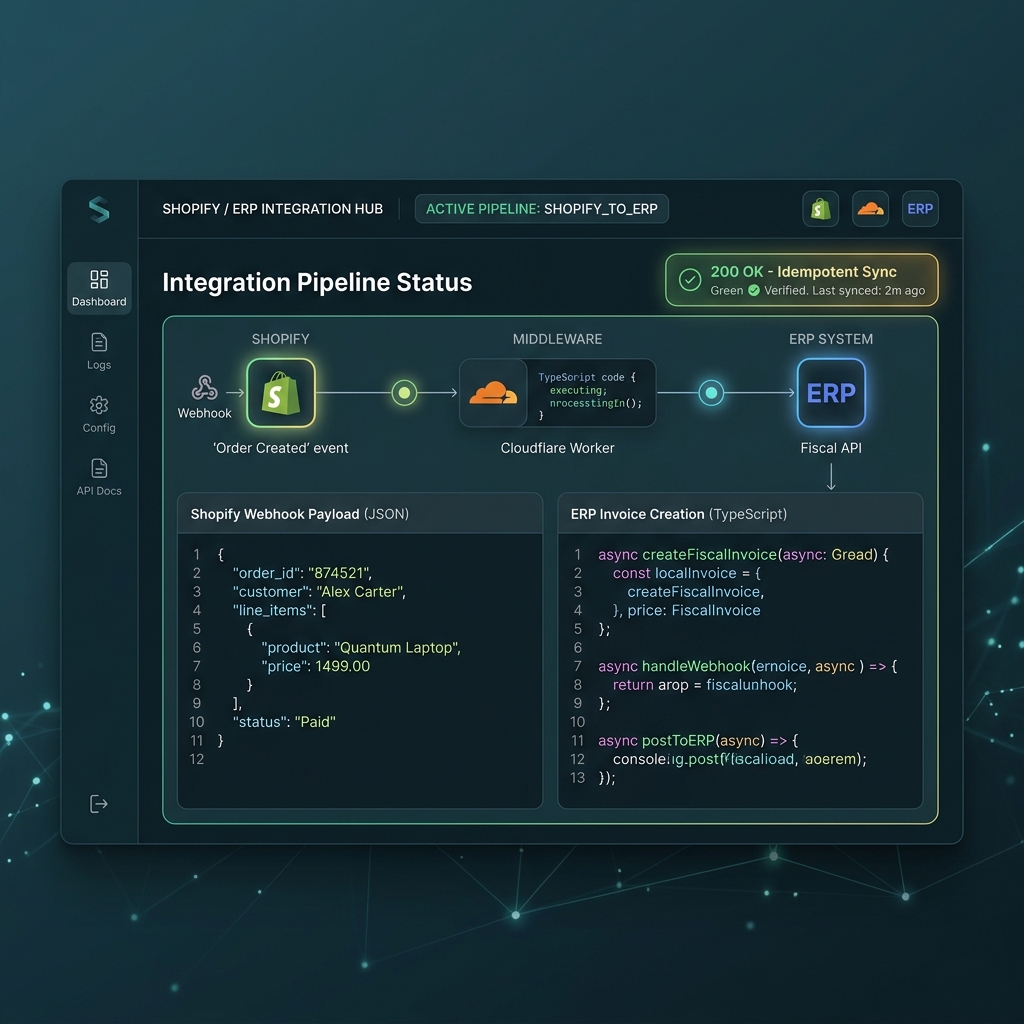
Task: Click the "product": "Quantum Laptop" line
Action: point(361,648)
